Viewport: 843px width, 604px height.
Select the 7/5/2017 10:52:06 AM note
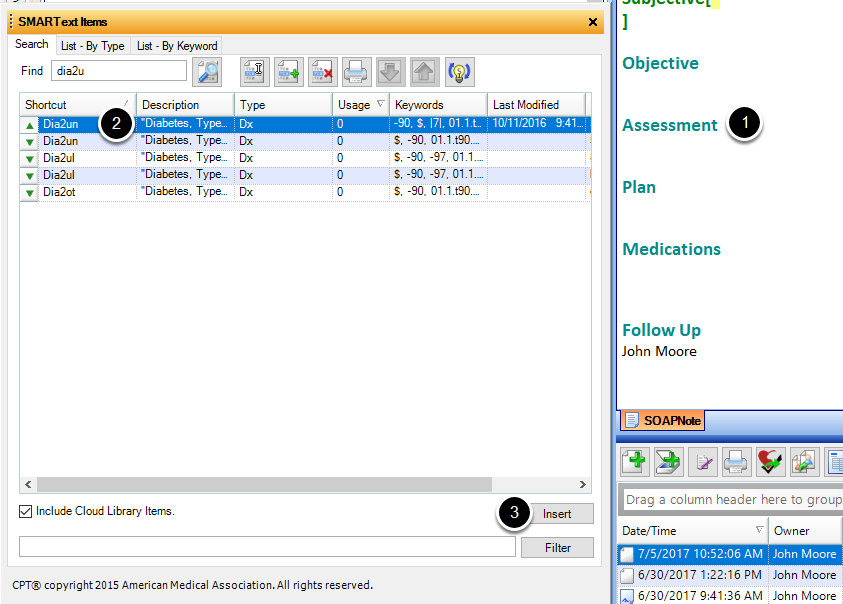[x=731, y=554]
